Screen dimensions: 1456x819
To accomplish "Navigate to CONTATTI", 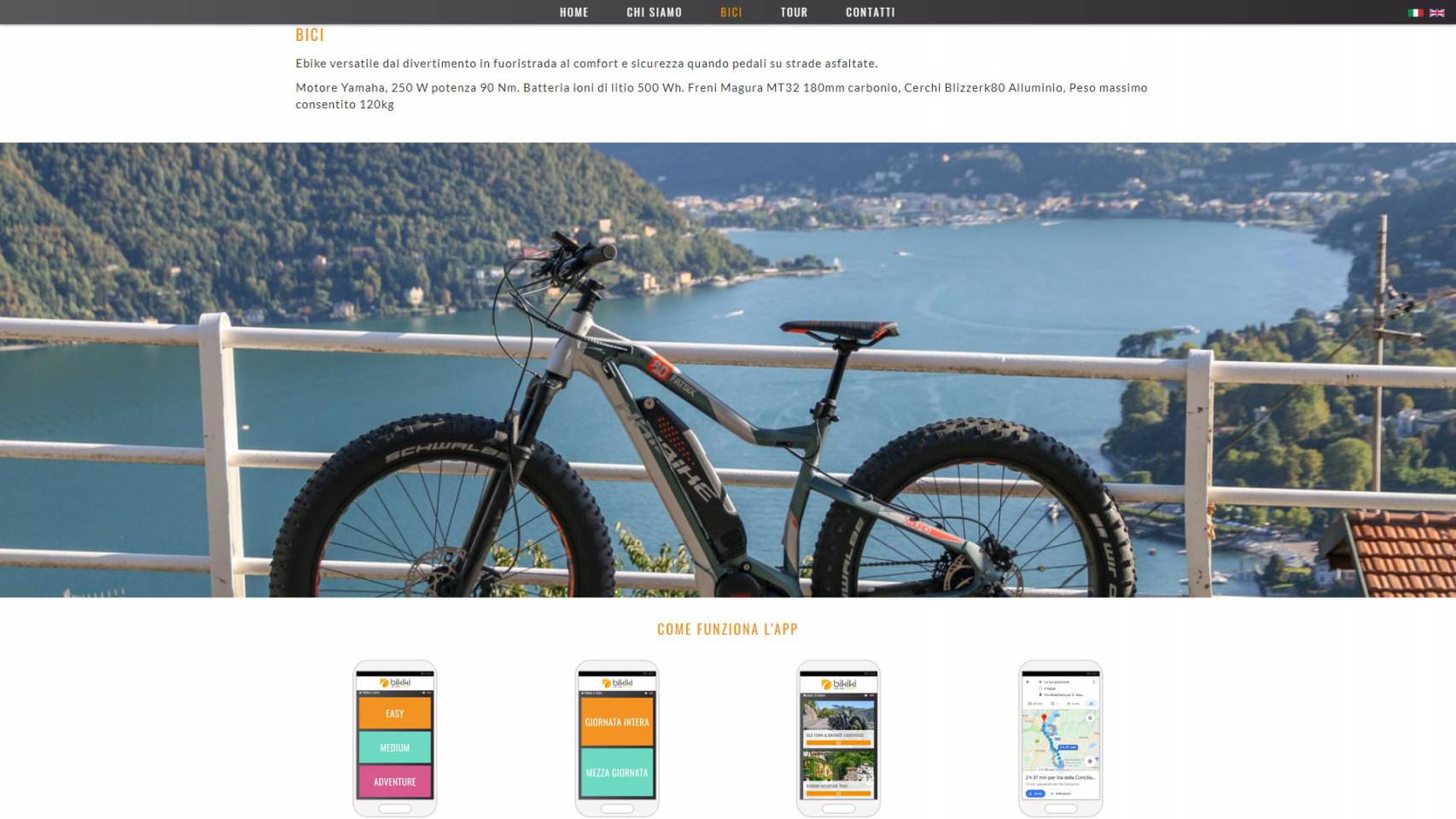I will [871, 12].
